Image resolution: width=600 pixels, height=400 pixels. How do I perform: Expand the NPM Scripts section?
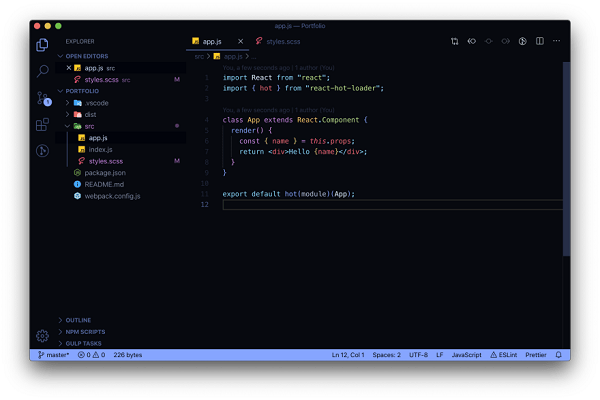[x=85, y=331]
